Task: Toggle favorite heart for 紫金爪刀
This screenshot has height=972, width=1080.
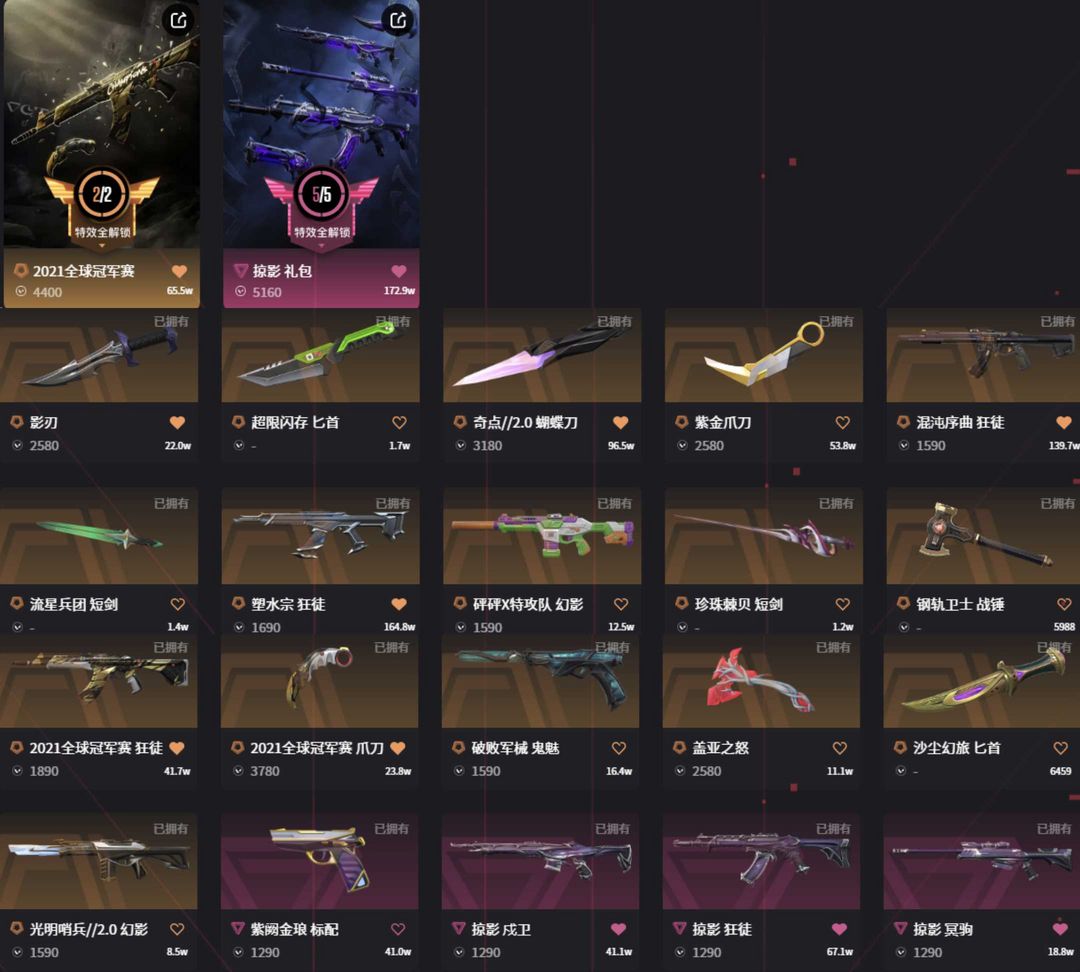Action: (842, 422)
